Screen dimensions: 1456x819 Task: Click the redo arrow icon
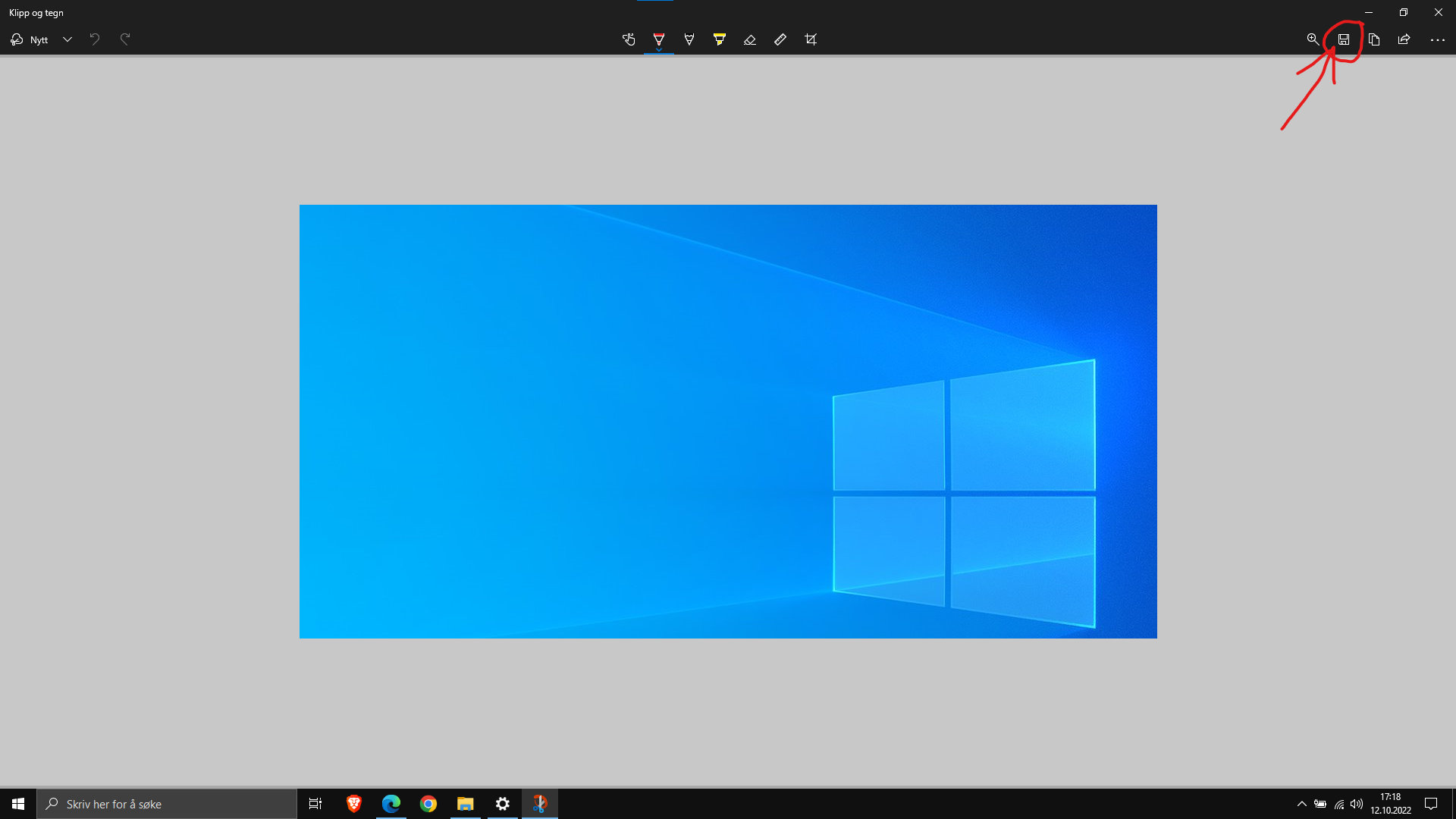[125, 39]
